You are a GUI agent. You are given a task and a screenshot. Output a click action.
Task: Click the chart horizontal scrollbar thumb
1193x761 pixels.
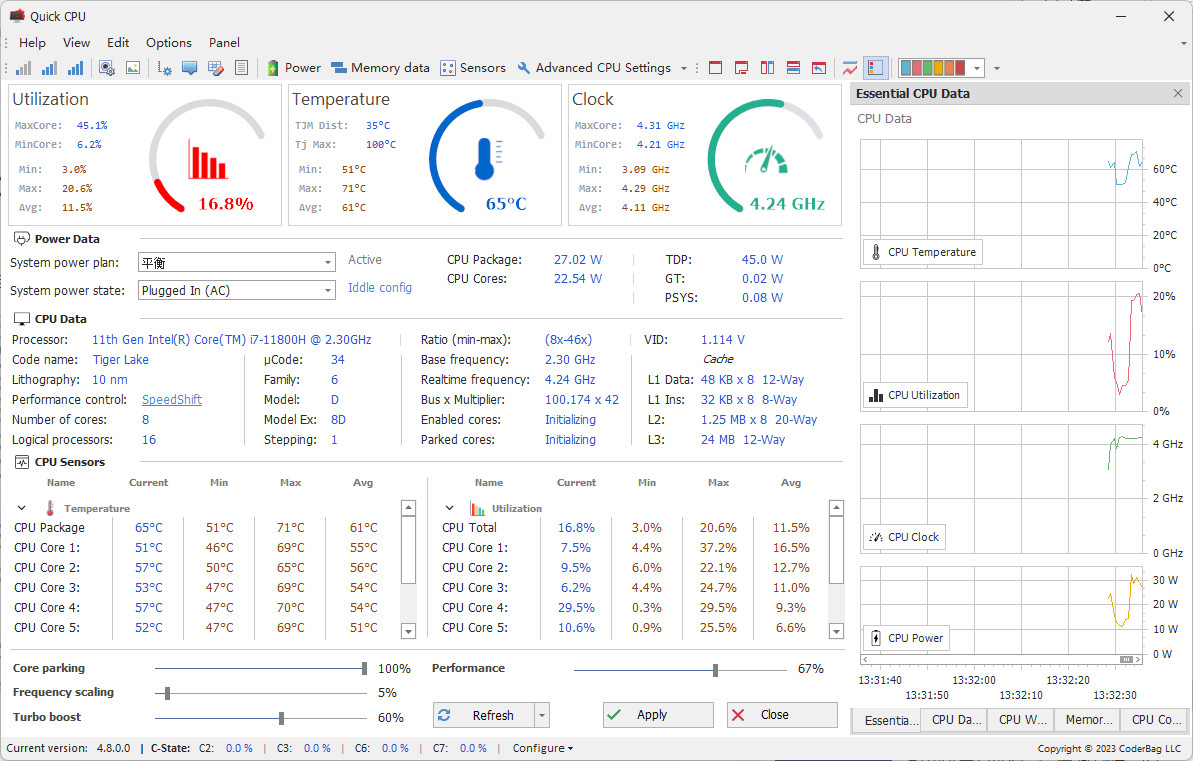(x=1126, y=659)
